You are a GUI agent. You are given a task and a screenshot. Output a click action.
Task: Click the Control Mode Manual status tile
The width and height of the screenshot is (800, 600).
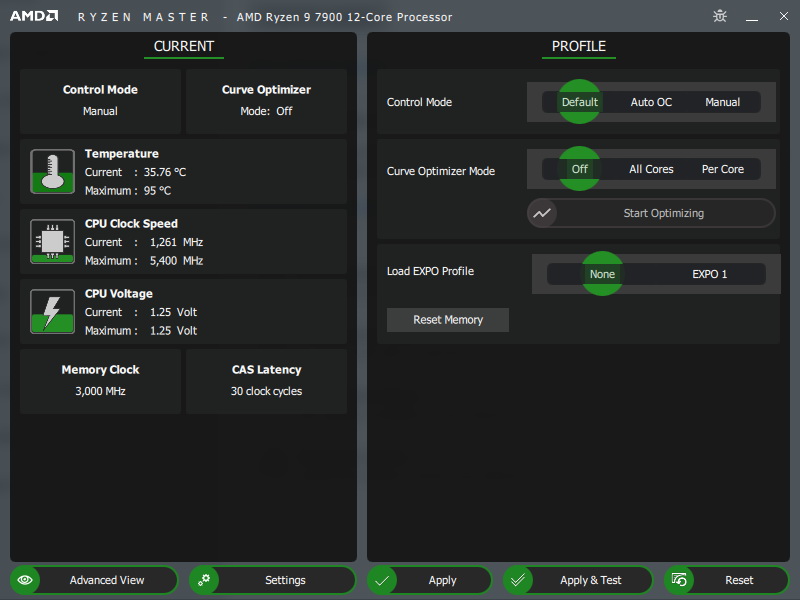(101, 101)
